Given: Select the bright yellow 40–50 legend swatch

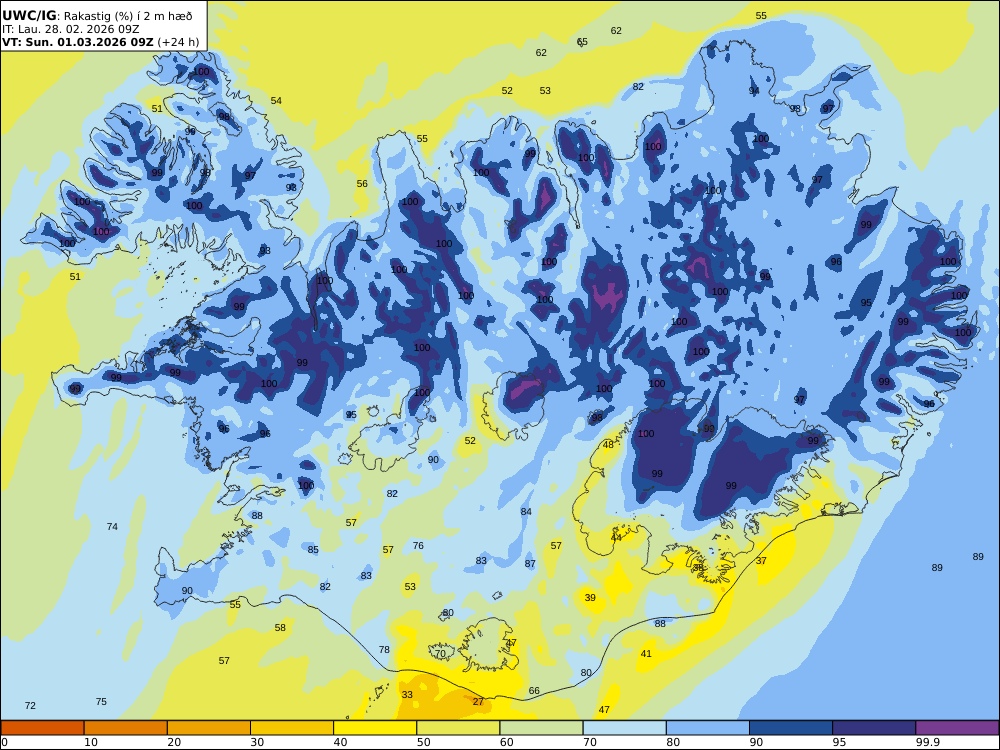Looking at the screenshot, I should pos(375,728).
